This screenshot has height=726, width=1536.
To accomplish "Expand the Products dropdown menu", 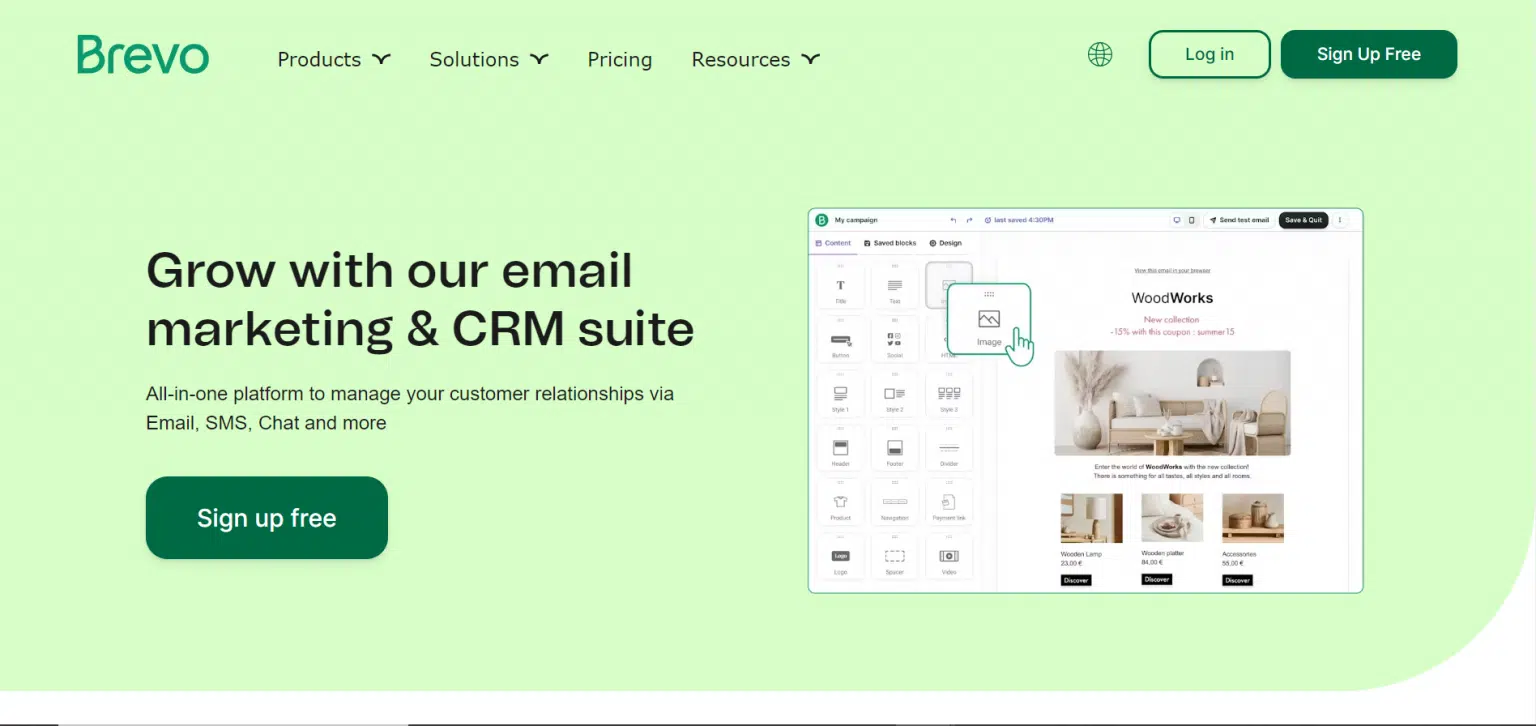I will pyautogui.click(x=333, y=60).
